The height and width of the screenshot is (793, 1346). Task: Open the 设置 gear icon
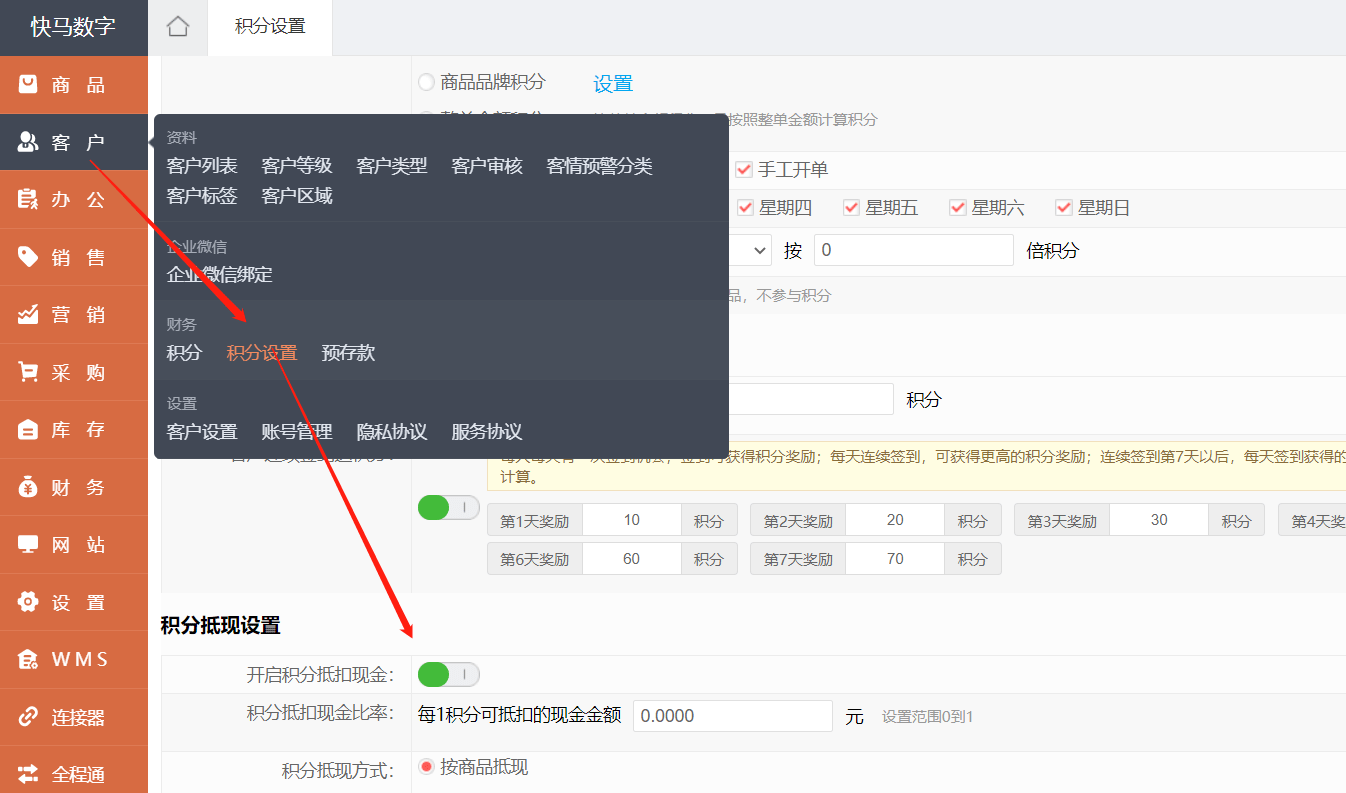coord(28,602)
